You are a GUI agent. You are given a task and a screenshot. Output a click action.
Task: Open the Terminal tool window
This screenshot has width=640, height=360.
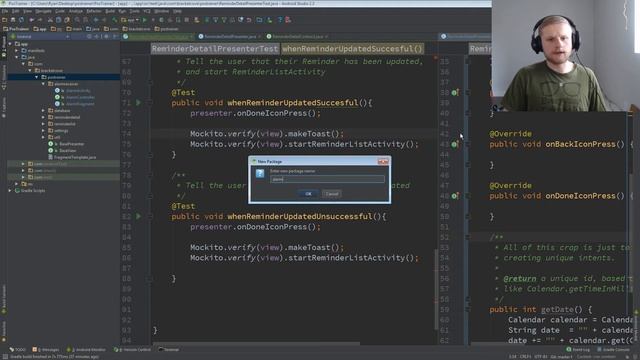[x=169, y=350]
